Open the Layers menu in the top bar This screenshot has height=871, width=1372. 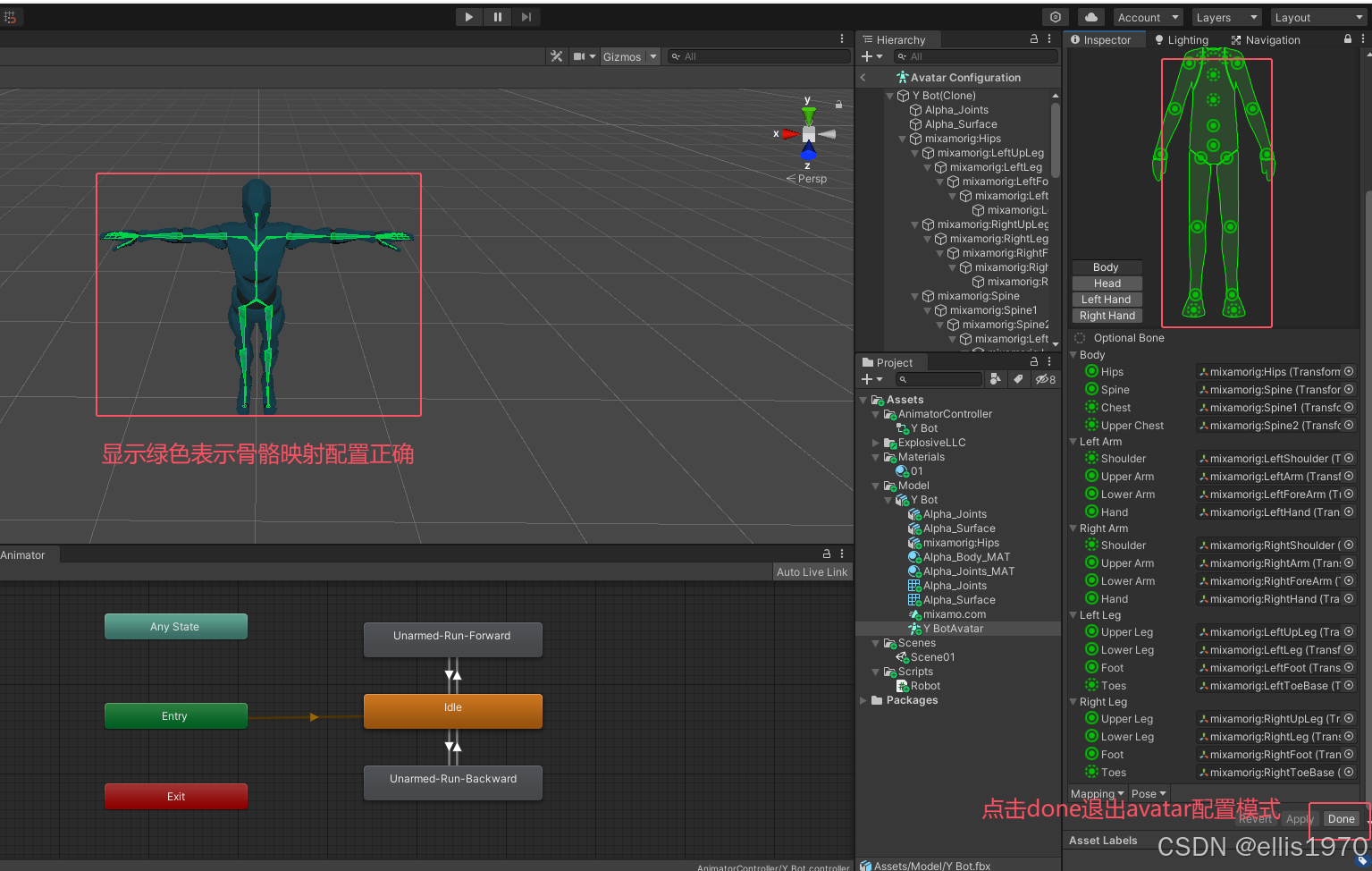1225,16
